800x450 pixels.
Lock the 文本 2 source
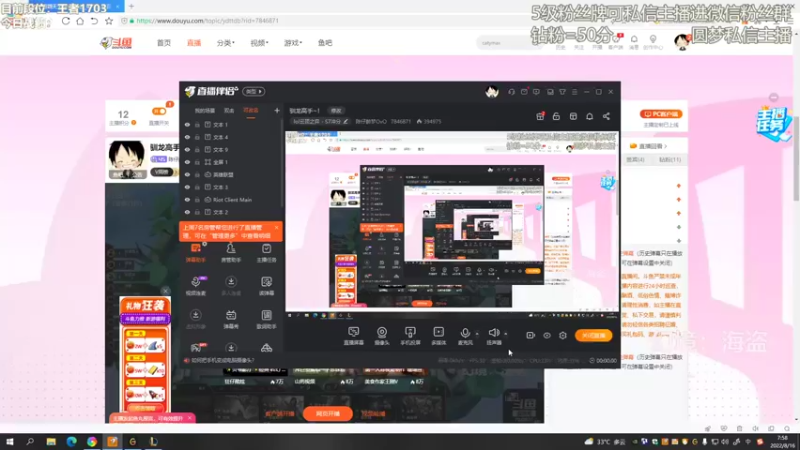(197, 212)
